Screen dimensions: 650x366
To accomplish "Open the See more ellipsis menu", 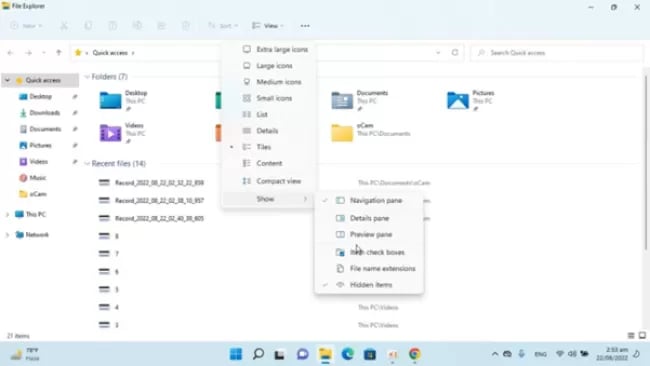I will point(305,26).
